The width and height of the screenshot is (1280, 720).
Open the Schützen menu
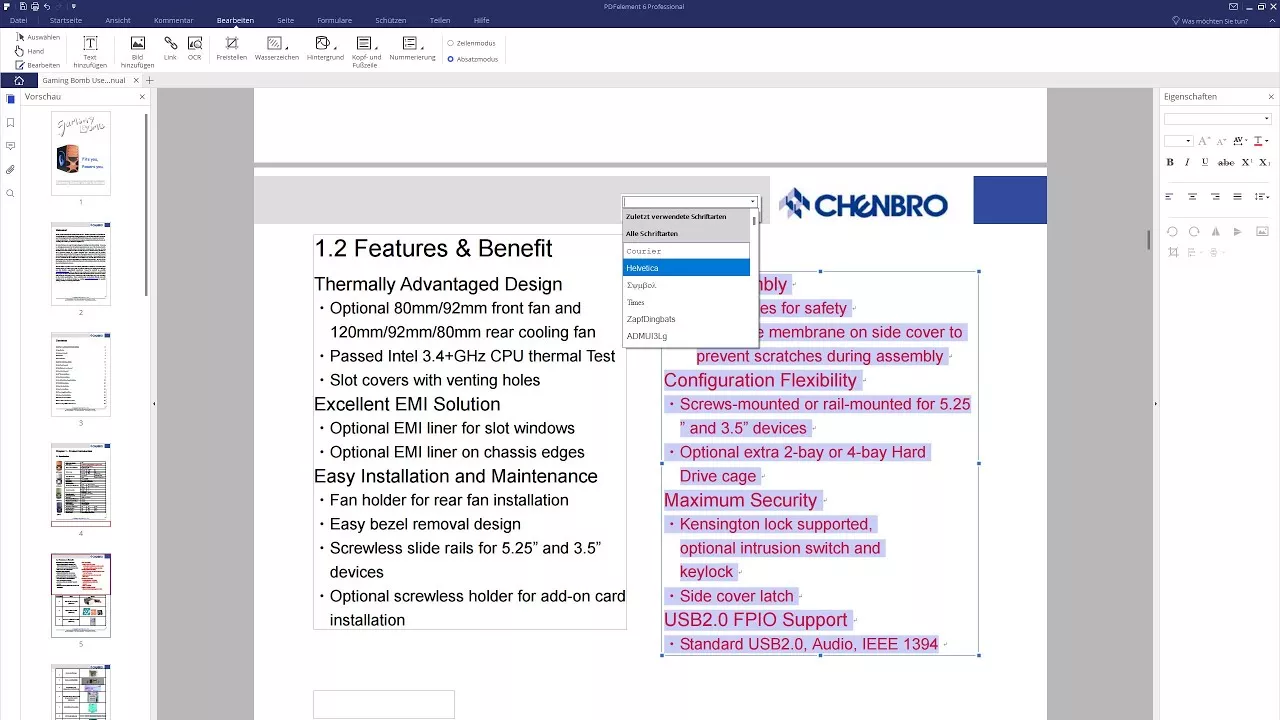(x=390, y=19)
